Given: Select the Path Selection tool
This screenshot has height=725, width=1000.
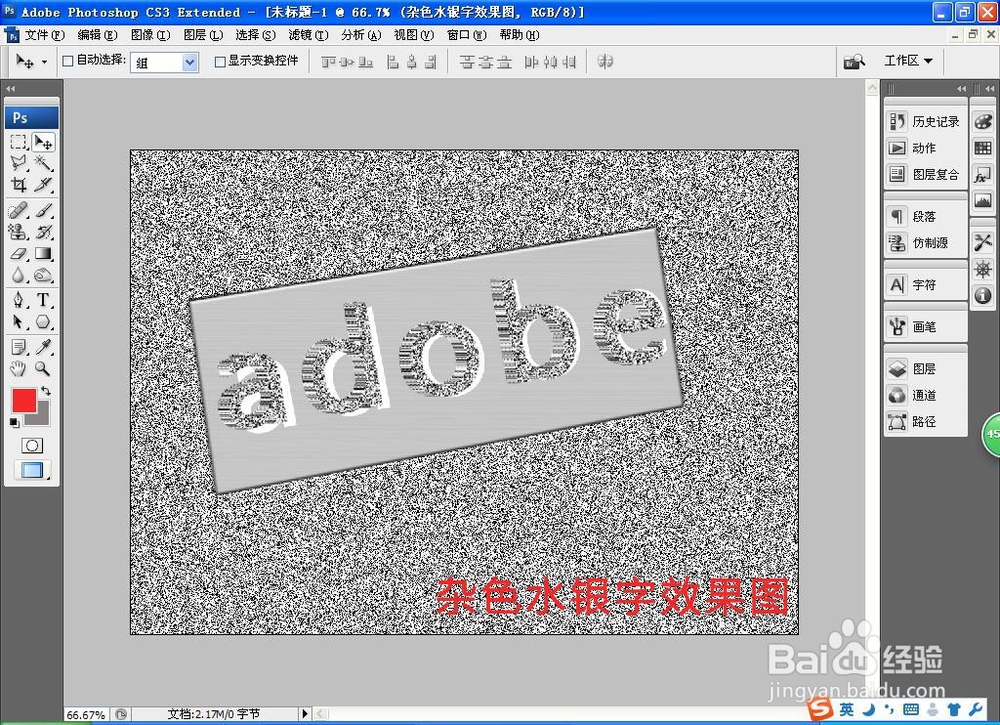Looking at the screenshot, I should click(x=18, y=322).
